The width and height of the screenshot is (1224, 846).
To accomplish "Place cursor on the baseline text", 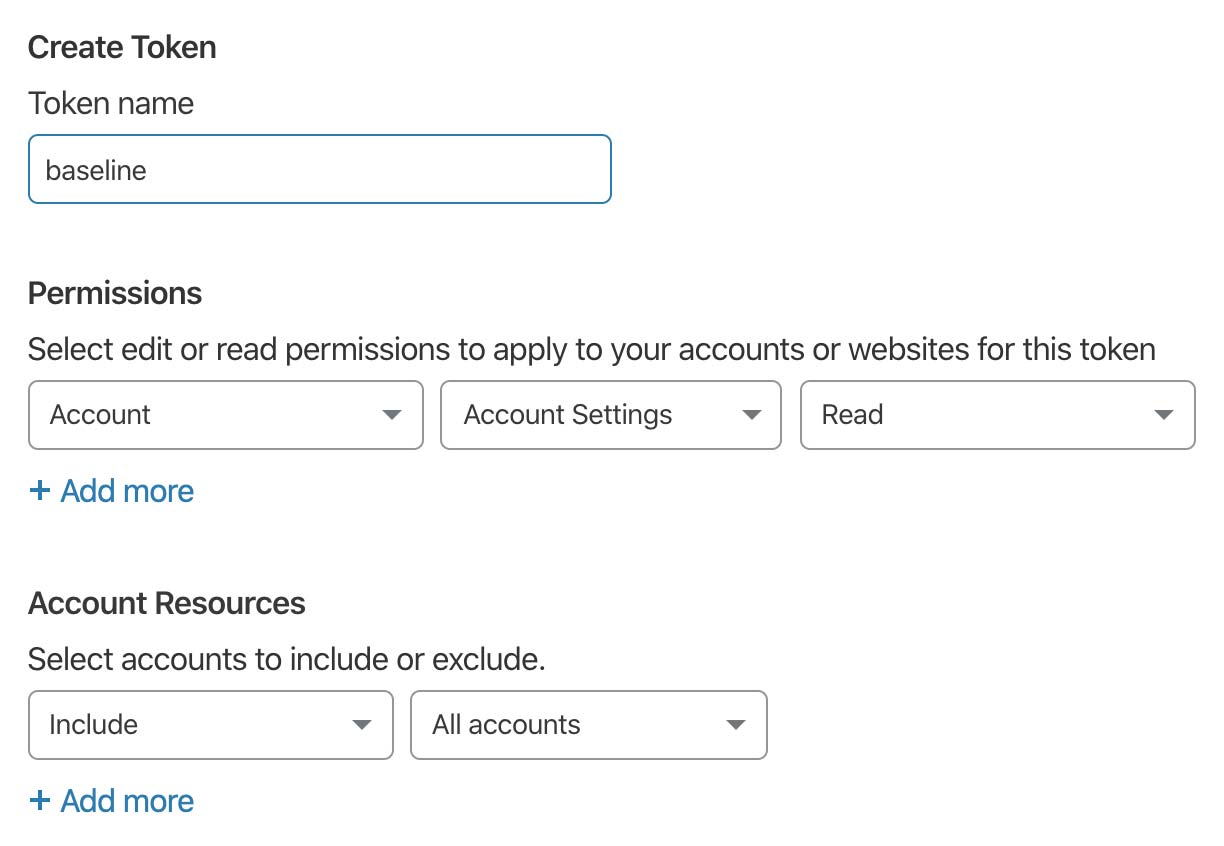I will [96, 170].
